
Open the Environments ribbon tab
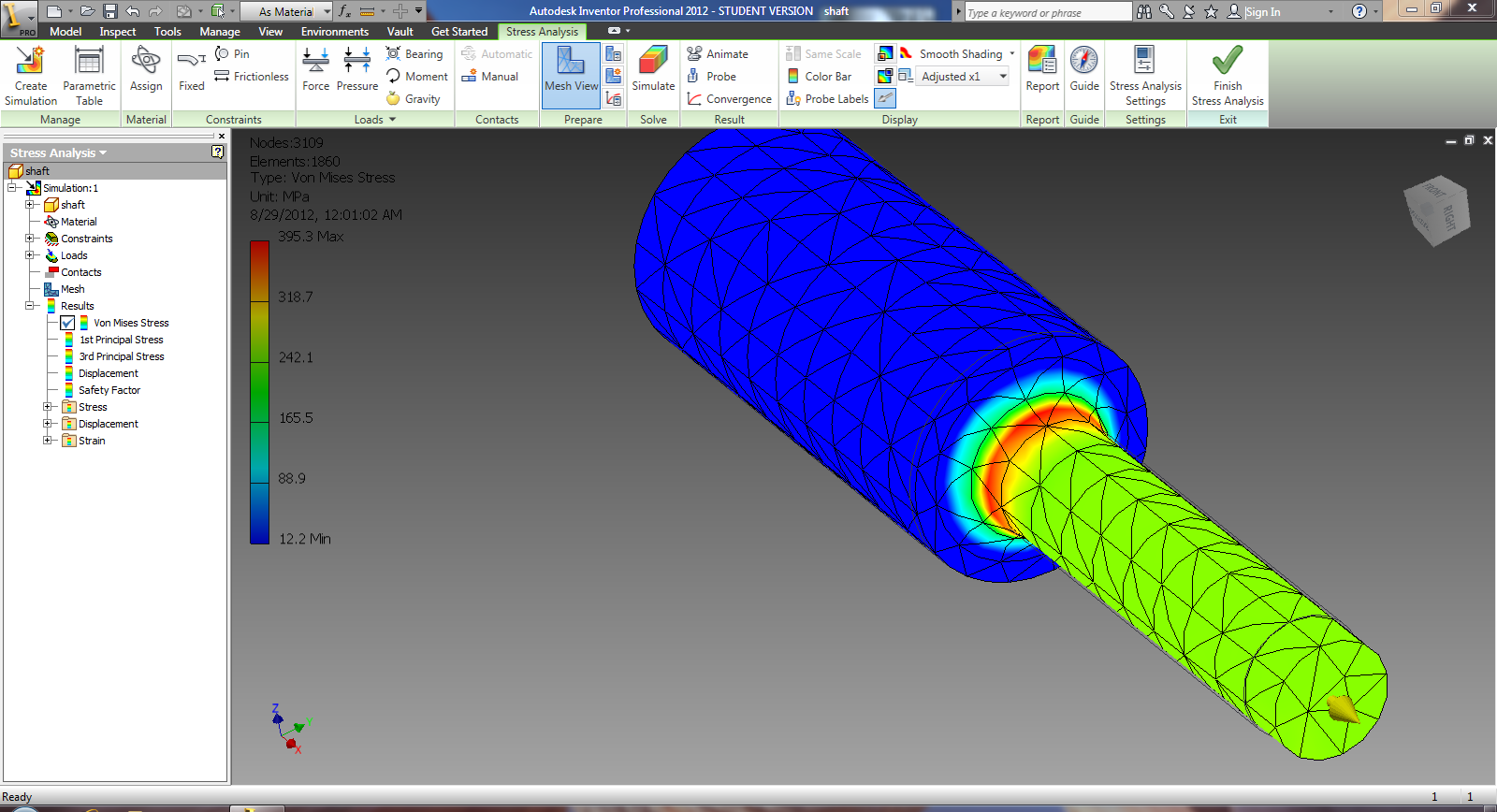click(x=335, y=32)
